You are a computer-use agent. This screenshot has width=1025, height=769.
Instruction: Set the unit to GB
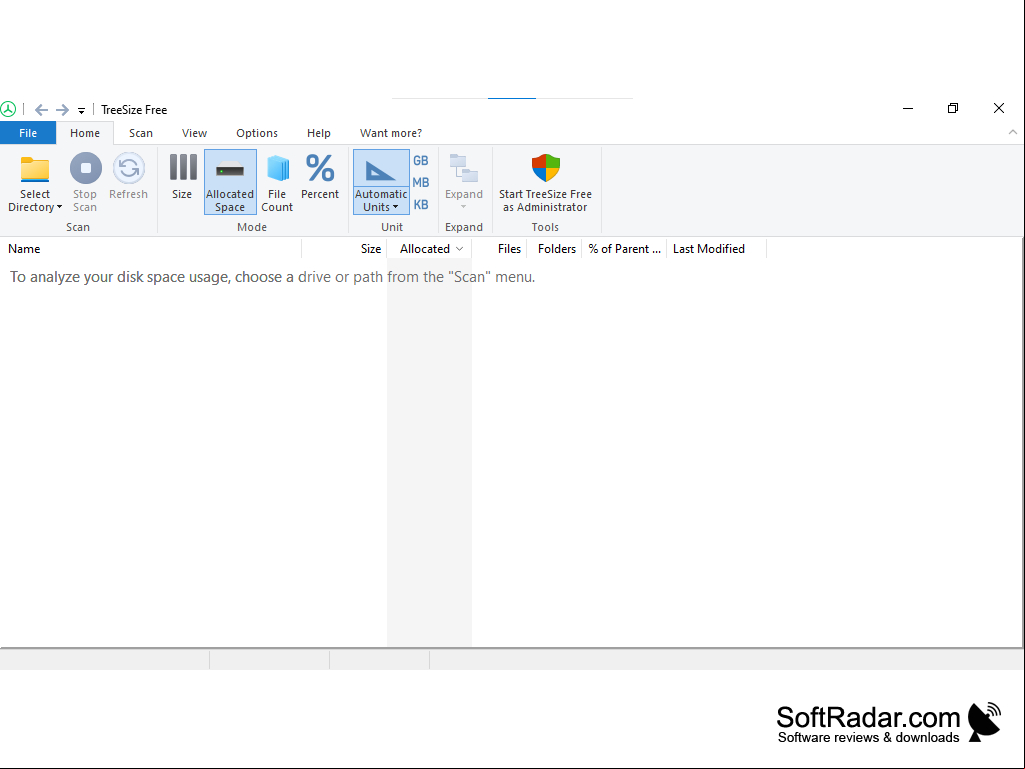[421, 161]
